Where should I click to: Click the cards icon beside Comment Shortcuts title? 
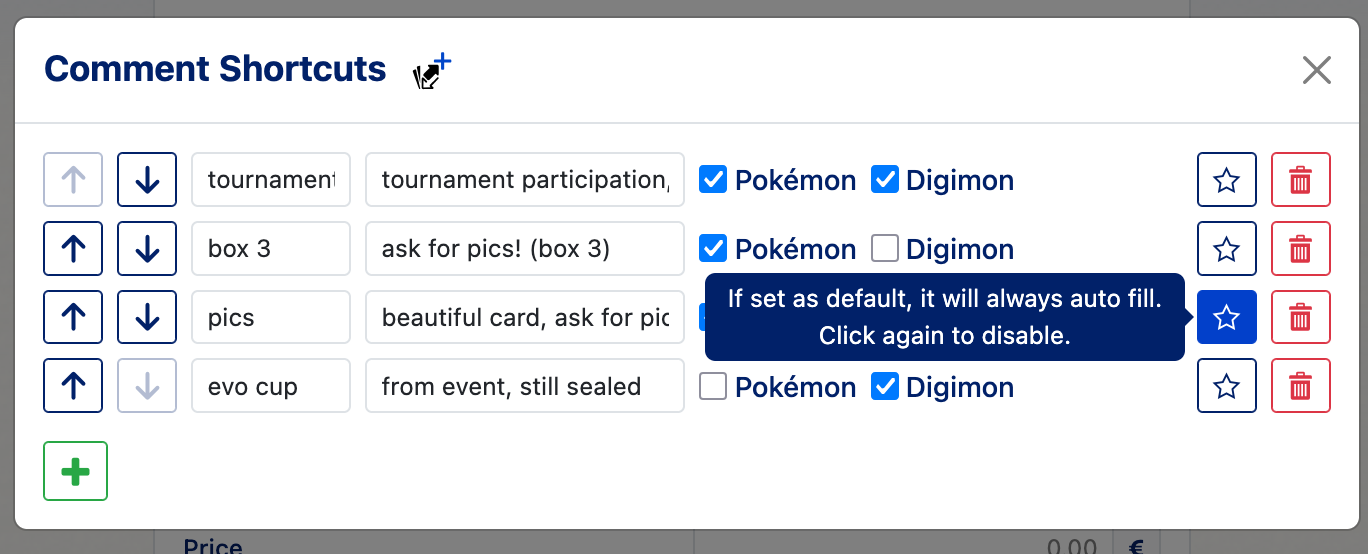point(432,72)
